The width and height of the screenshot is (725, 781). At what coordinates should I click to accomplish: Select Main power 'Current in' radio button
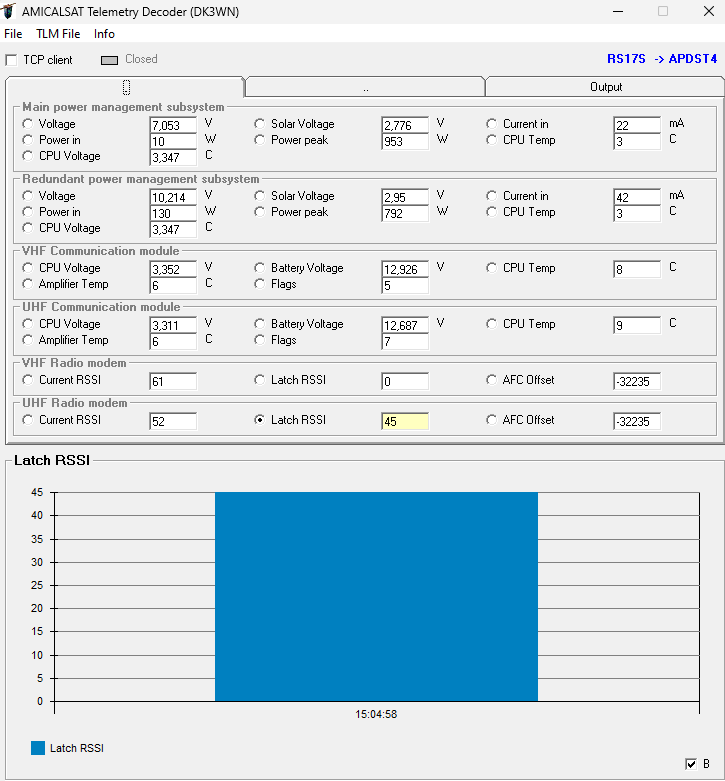(x=491, y=124)
